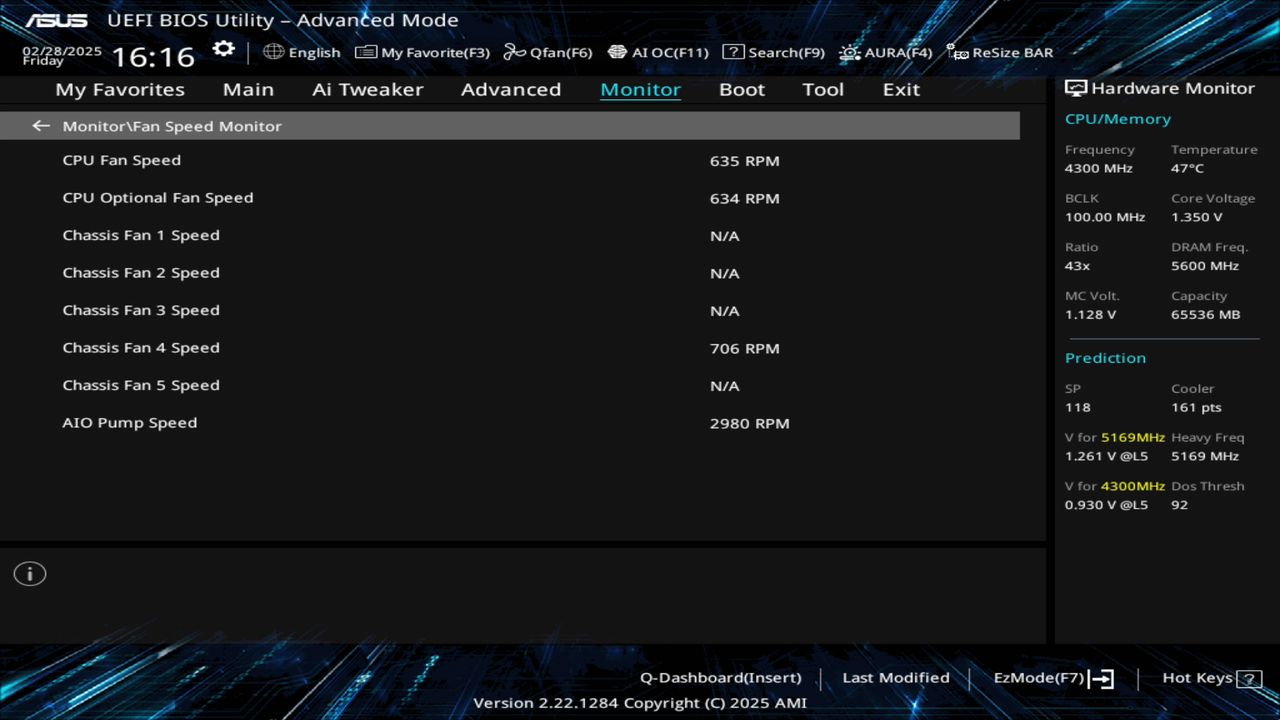Click Last Modified button

896,678
